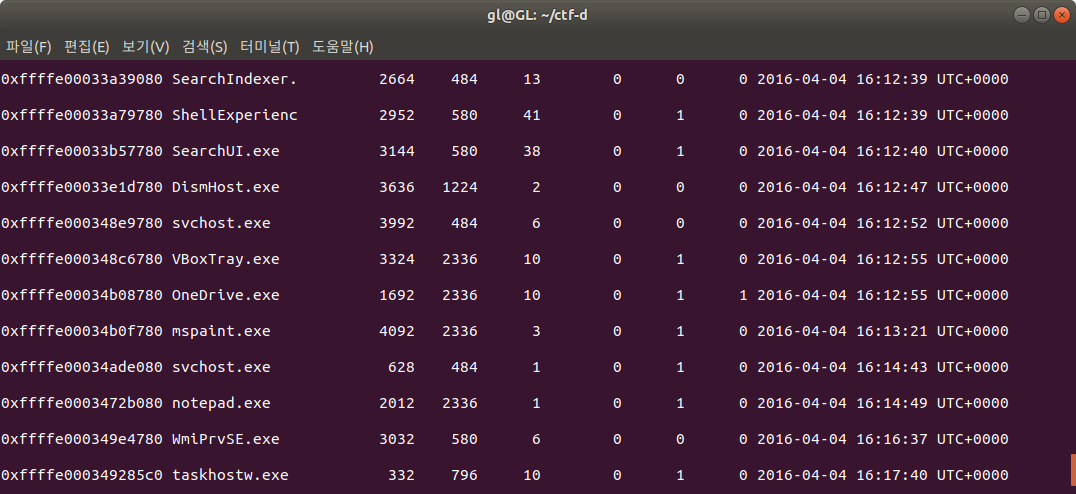
Task: Click the offset 0xffffe00033e1d780
Action: (82, 187)
